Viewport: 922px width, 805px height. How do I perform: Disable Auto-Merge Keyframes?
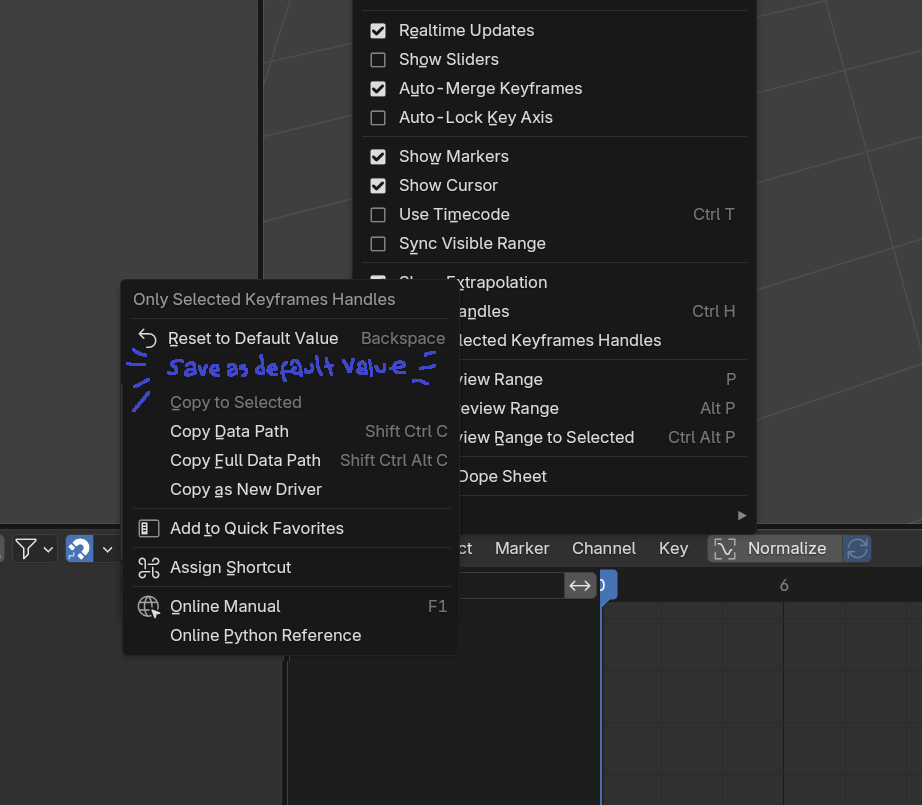(x=378, y=89)
